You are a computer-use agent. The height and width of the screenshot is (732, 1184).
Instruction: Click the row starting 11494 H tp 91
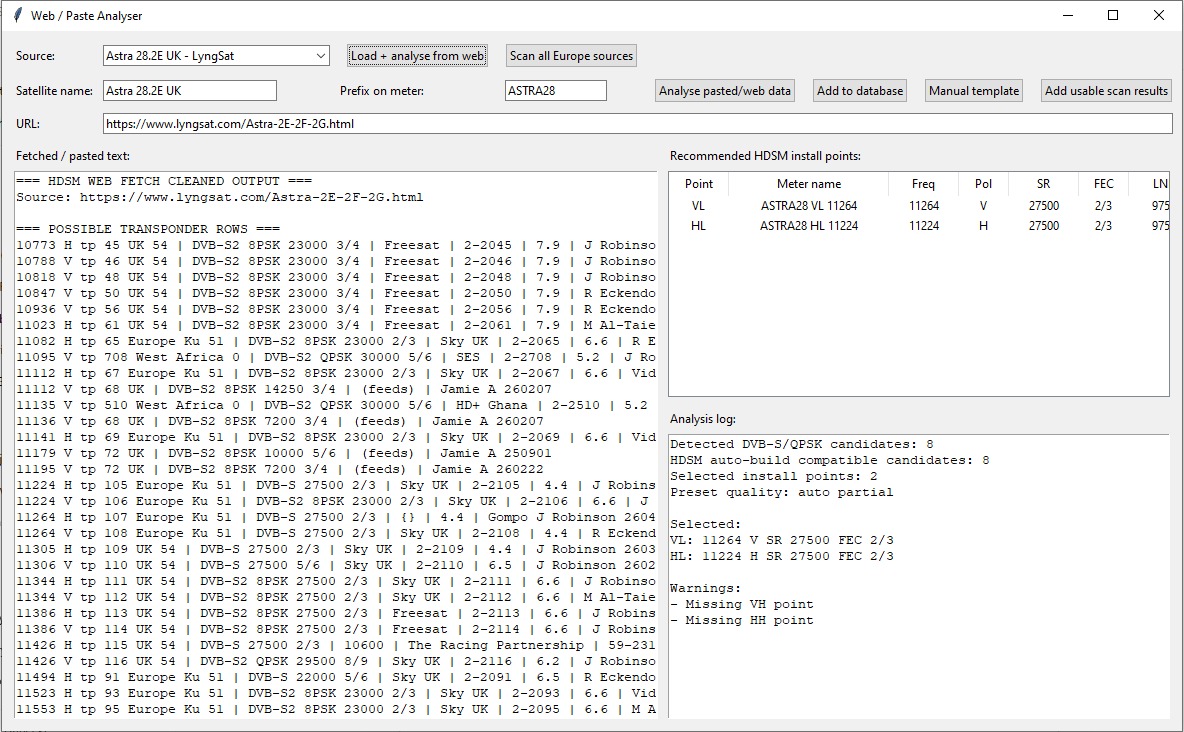336,678
